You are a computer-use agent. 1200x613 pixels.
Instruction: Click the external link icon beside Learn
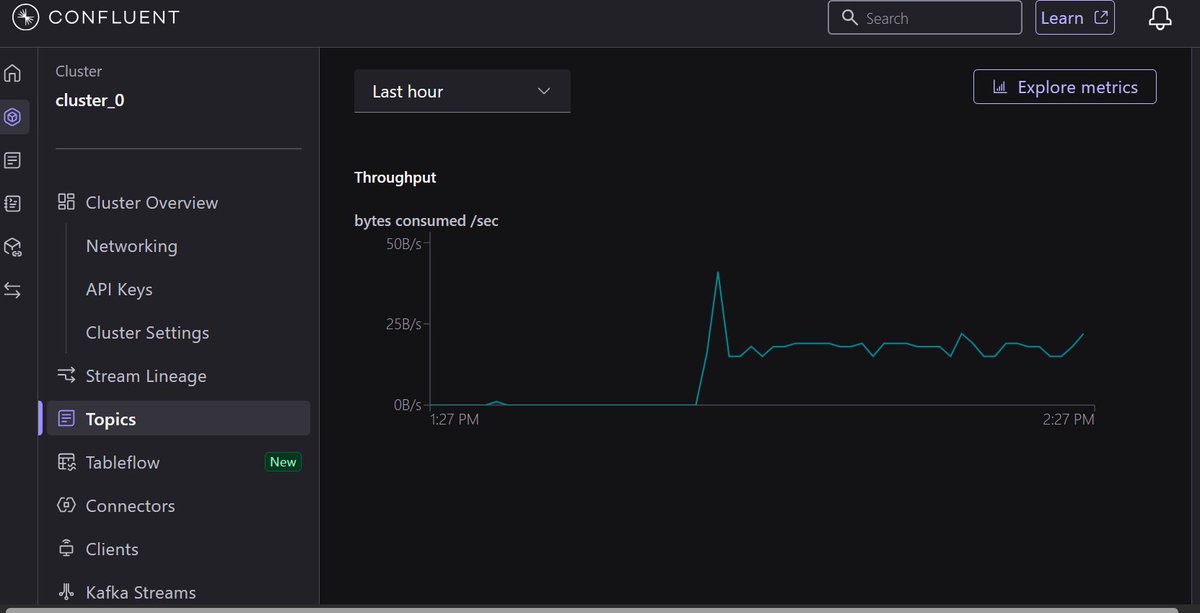1101,18
